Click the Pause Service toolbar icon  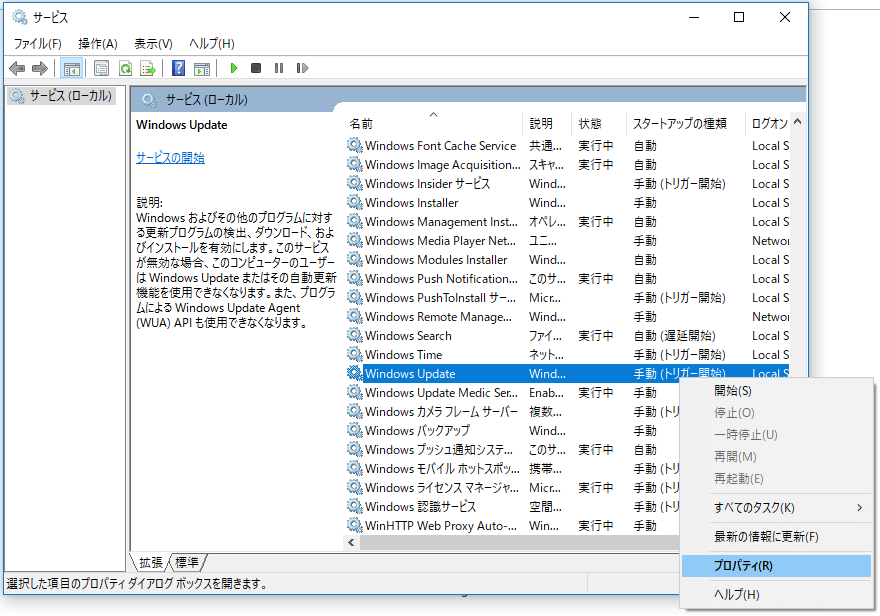tap(278, 68)
